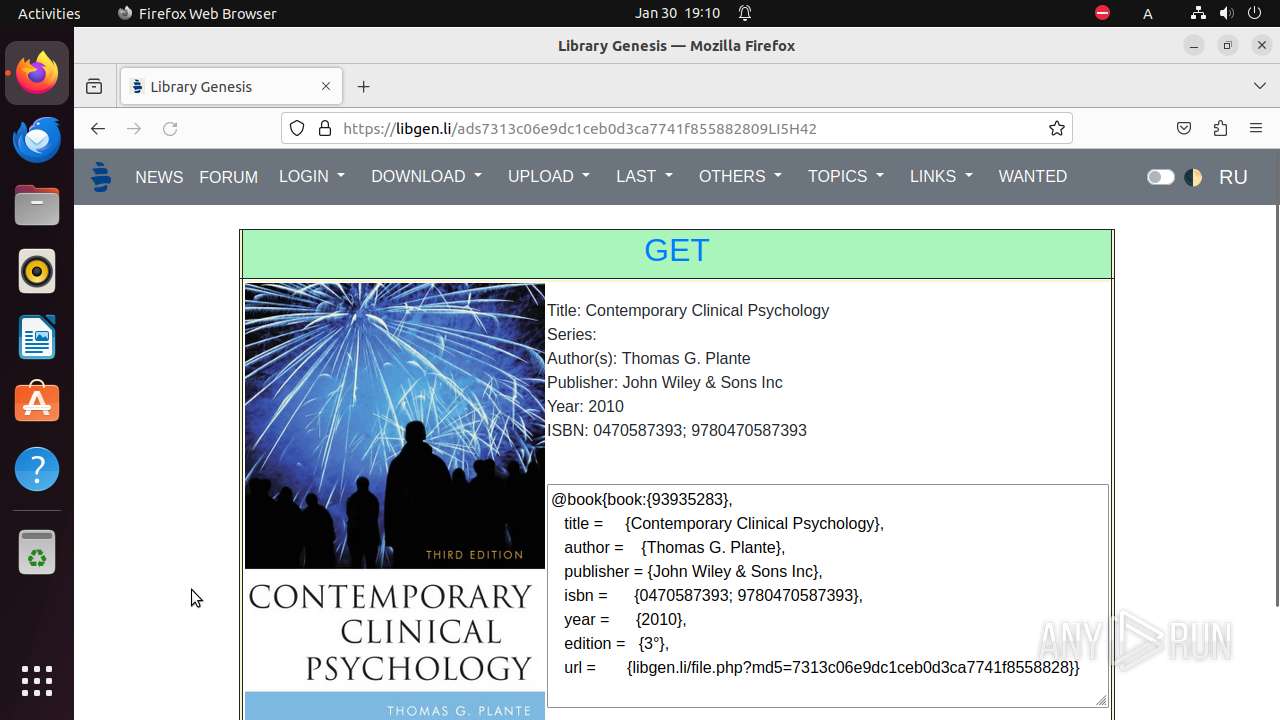
Task: Switch language to RU
Action: point(1233,177)
